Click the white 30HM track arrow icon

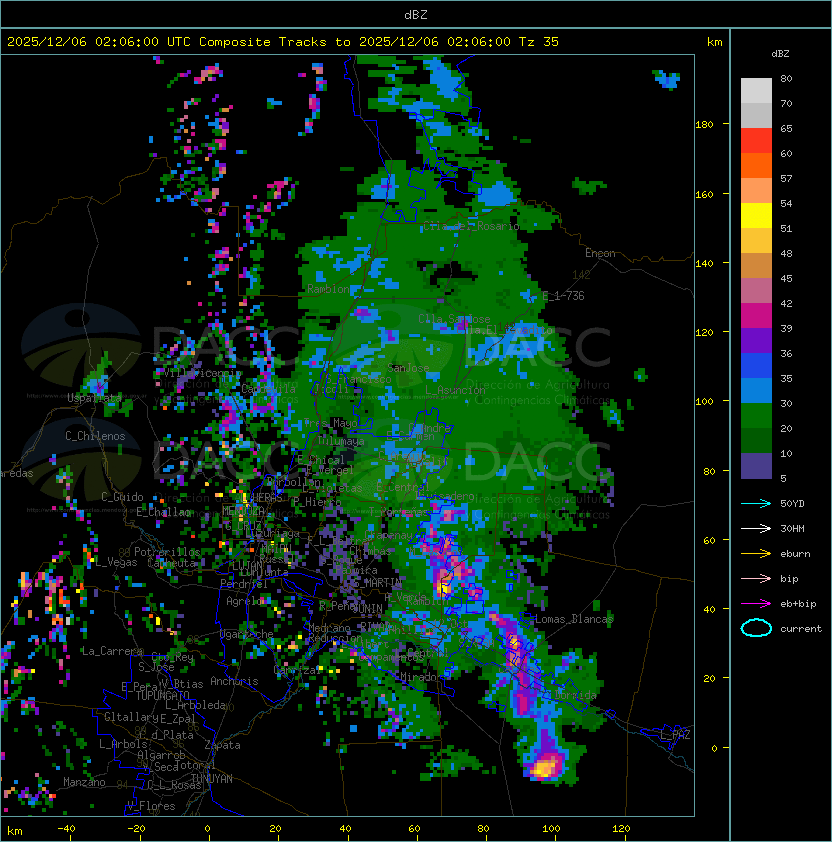[756, 528]
